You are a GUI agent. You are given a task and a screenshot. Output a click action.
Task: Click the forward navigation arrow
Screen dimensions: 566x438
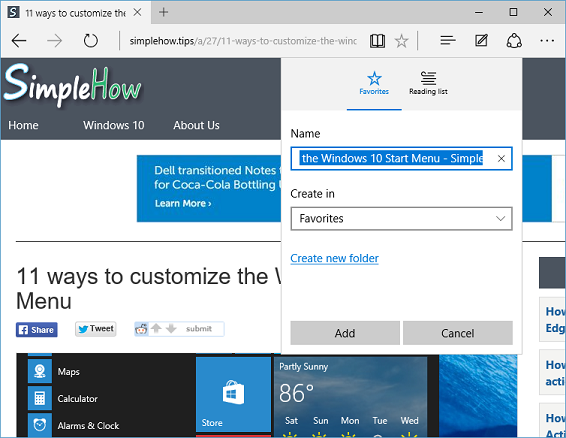point(55,41)
